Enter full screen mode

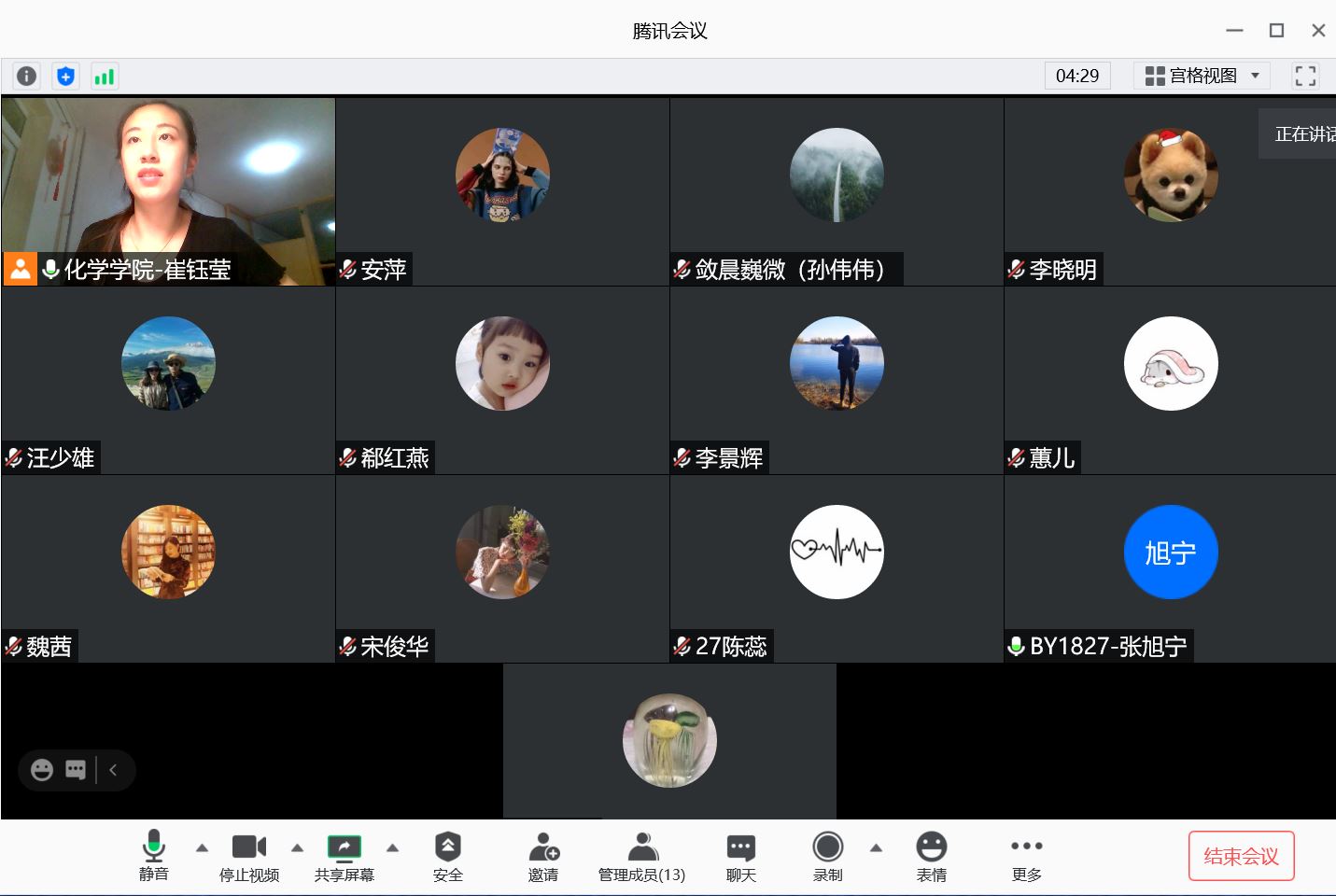pyautogui.click(x=1305, y=76)
